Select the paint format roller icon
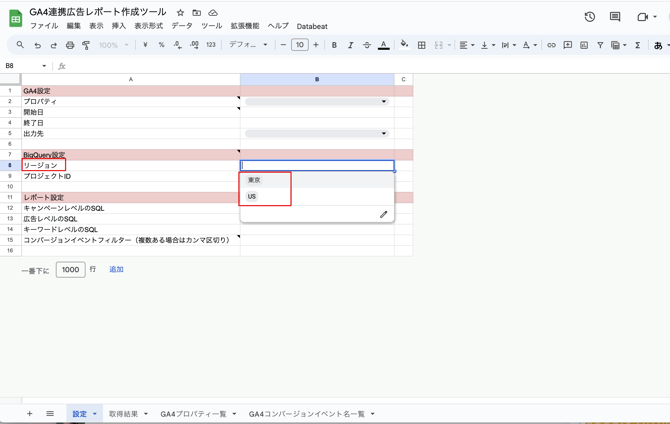The image size is (670, 424). point(86,45)
